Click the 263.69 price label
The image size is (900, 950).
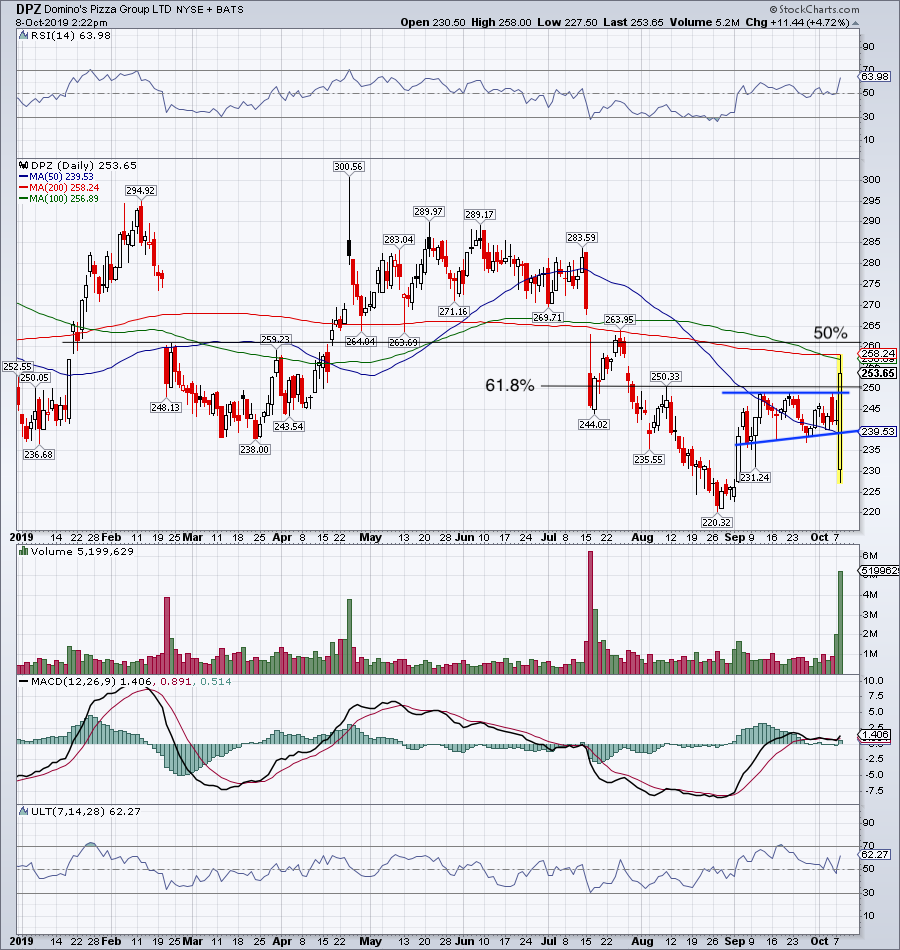pos(404,342)
